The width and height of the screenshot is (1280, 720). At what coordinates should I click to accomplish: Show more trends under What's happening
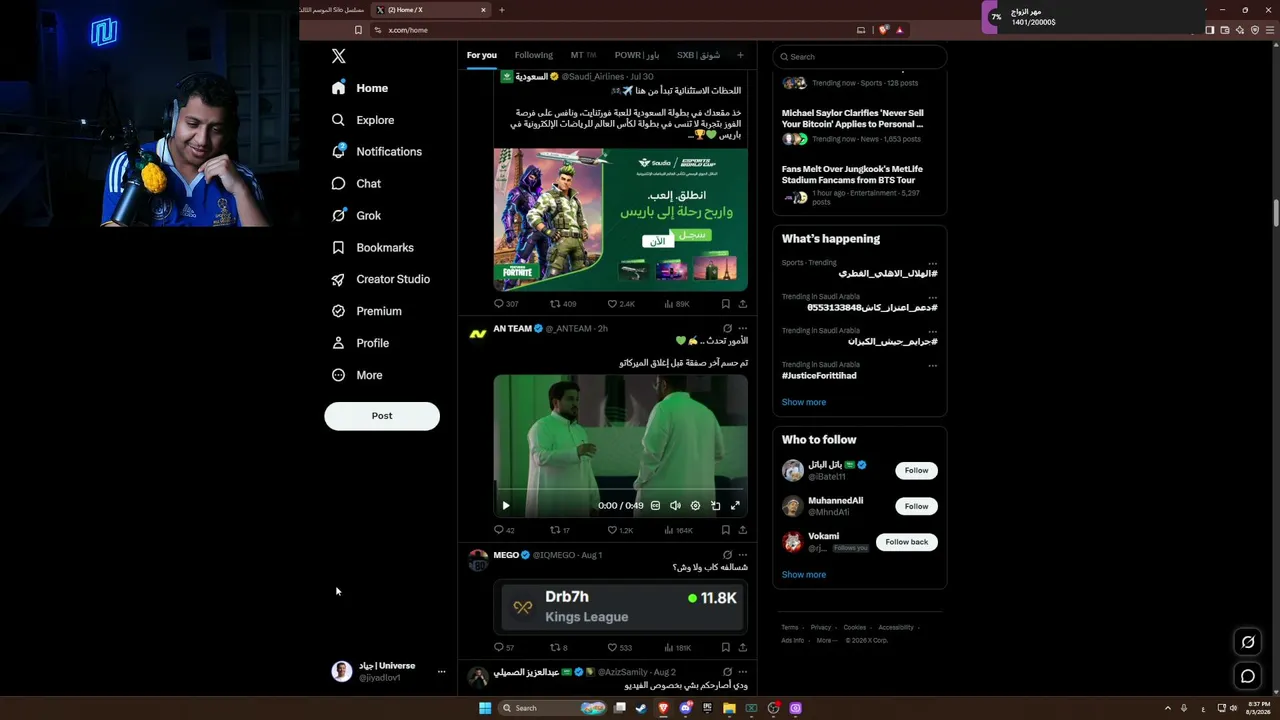pos(804,402)
